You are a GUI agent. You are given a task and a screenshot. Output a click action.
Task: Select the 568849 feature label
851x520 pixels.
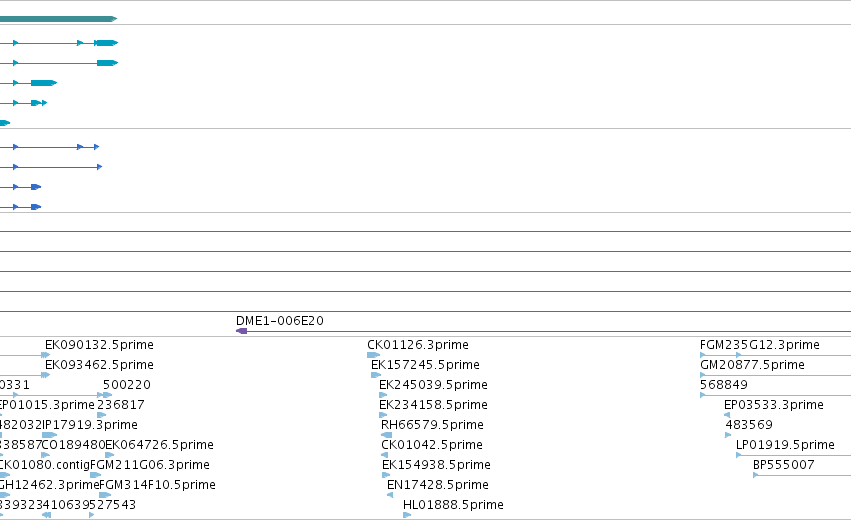point(724,385)
